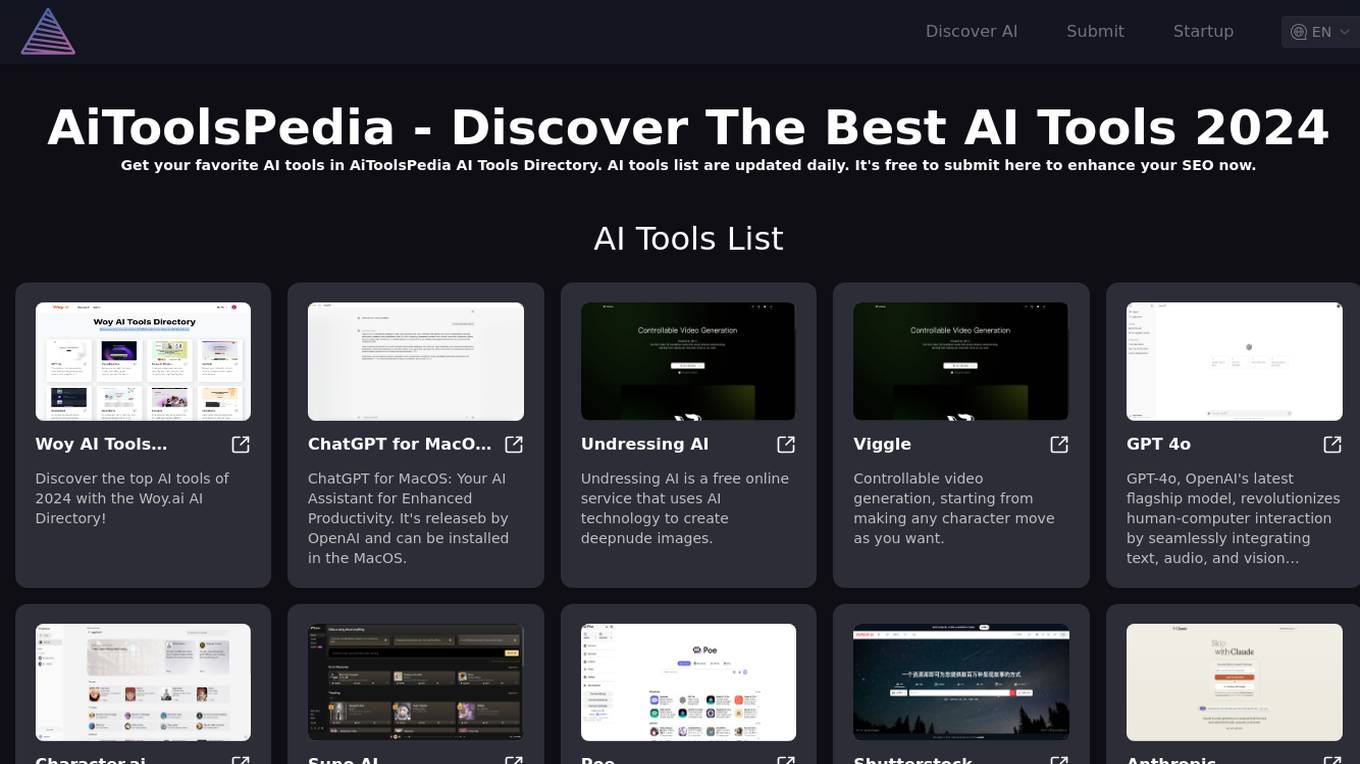Open Undressing AI external link icon
This screenshot has width=1360, height=764.
[x=786, y=444]
